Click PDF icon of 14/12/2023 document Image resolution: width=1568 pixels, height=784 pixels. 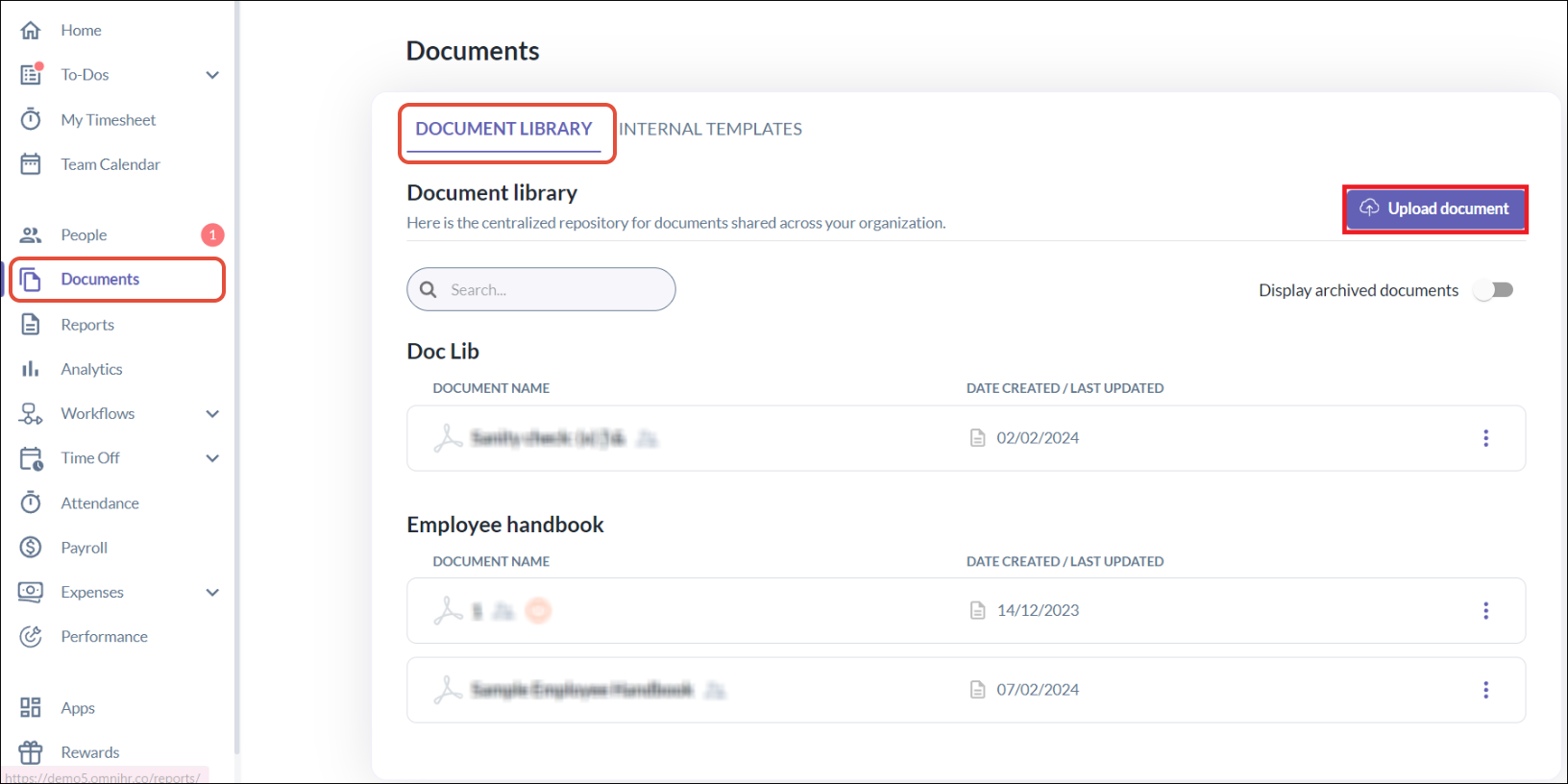tap(448, 611)
